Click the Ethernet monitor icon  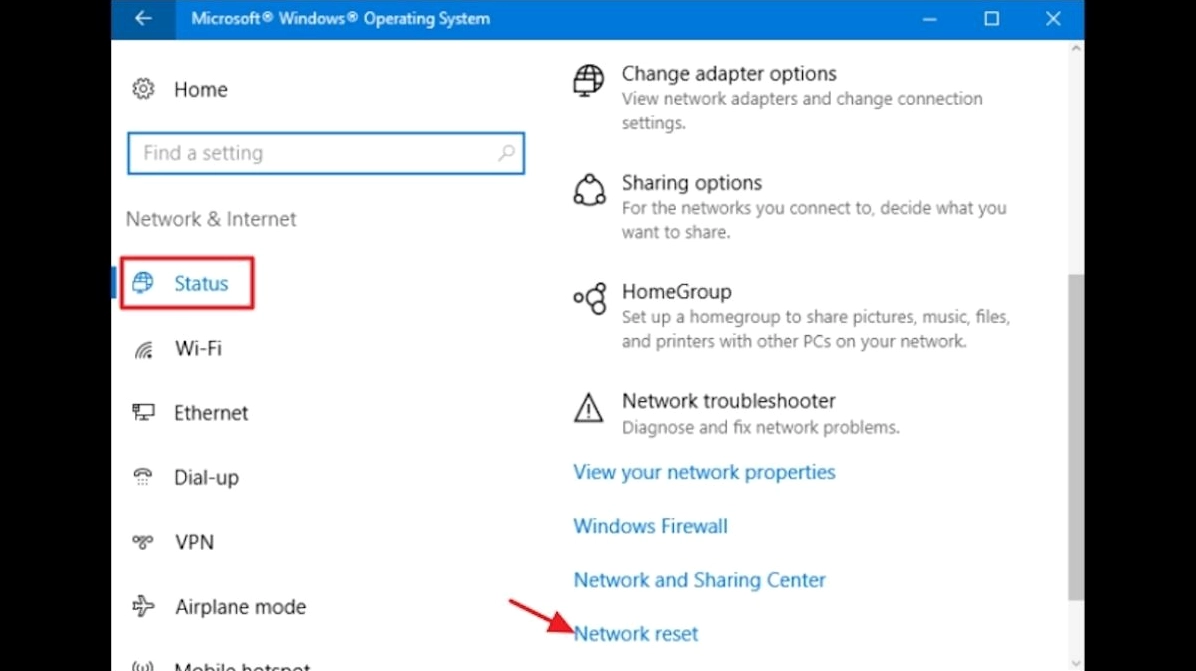[x=143, y=413]
